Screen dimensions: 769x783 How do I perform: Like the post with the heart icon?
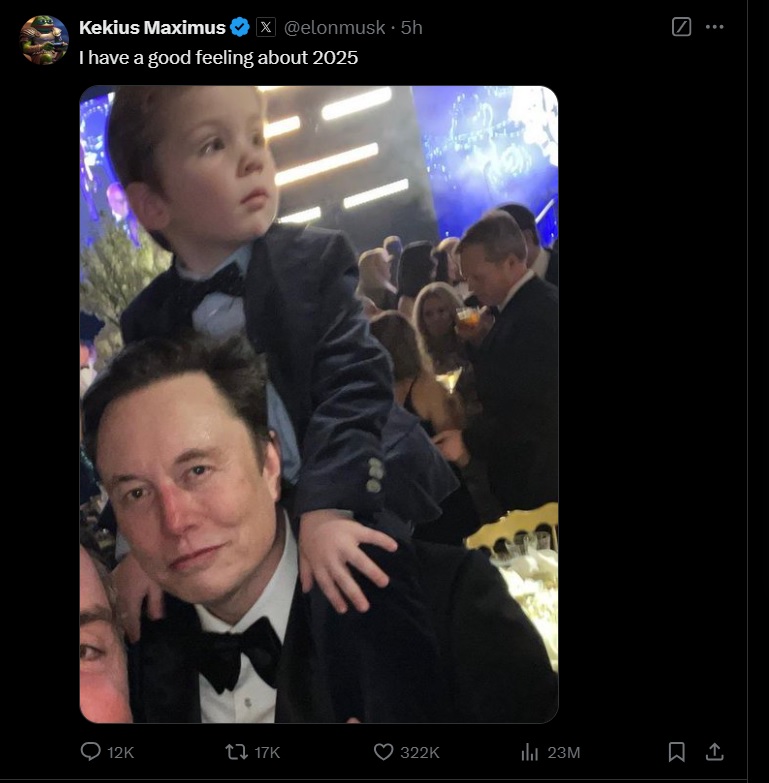(383, 752)
